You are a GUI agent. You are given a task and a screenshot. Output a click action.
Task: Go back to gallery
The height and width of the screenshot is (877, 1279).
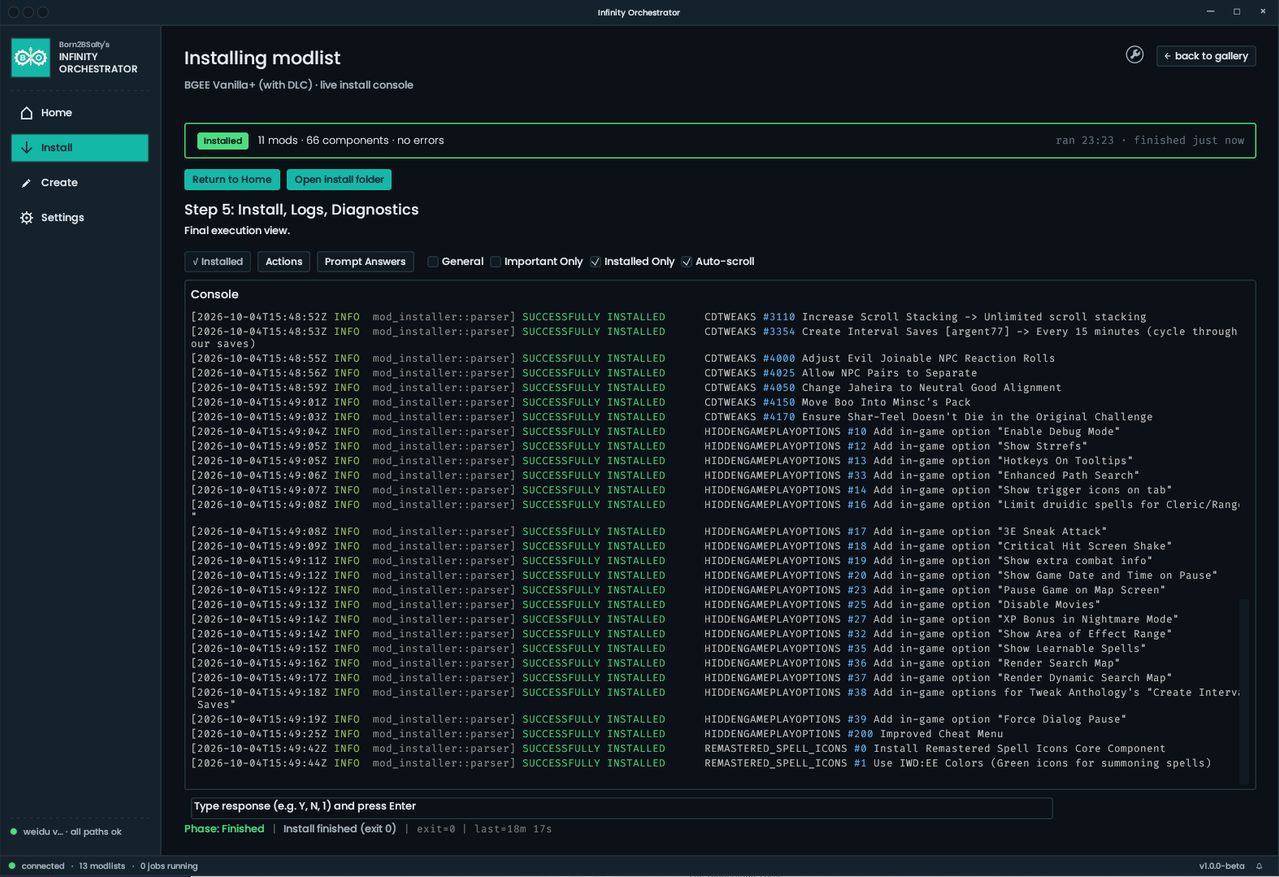pos(1206,56)
